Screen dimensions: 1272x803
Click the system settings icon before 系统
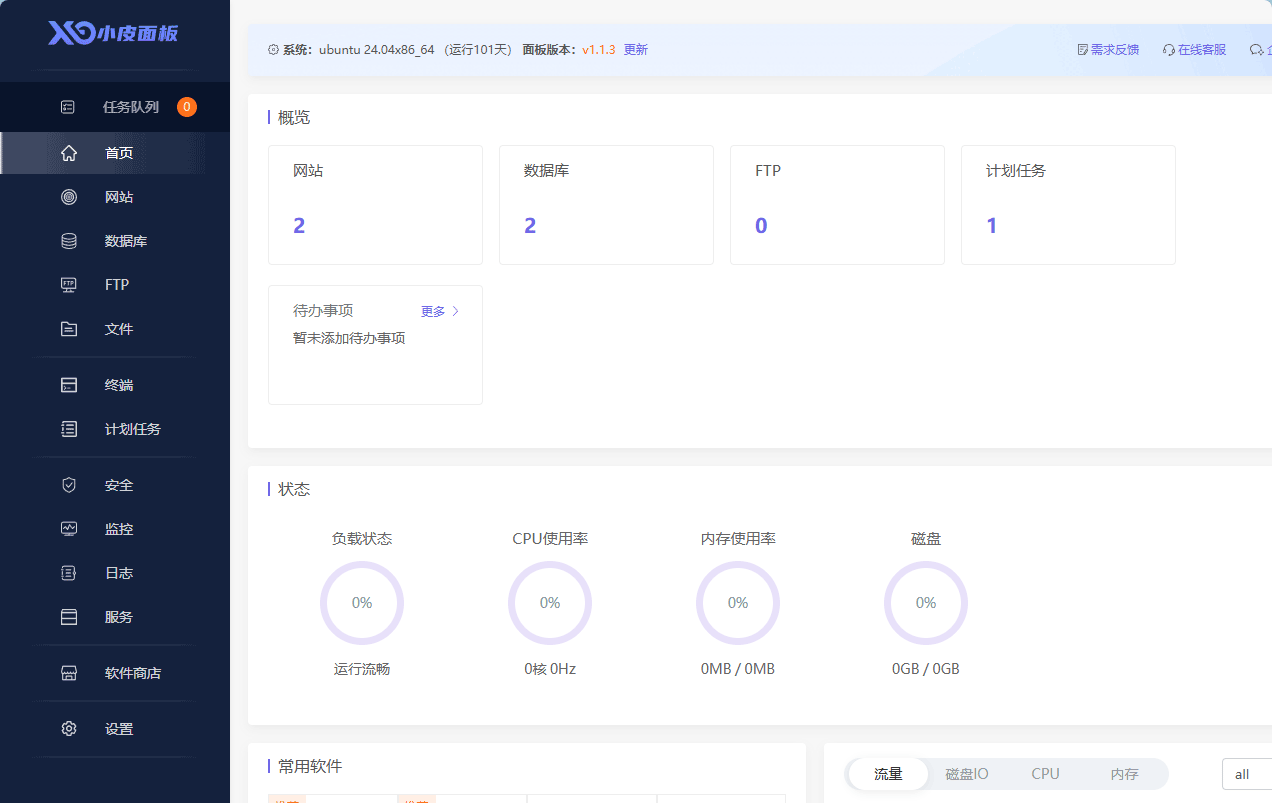274,49
